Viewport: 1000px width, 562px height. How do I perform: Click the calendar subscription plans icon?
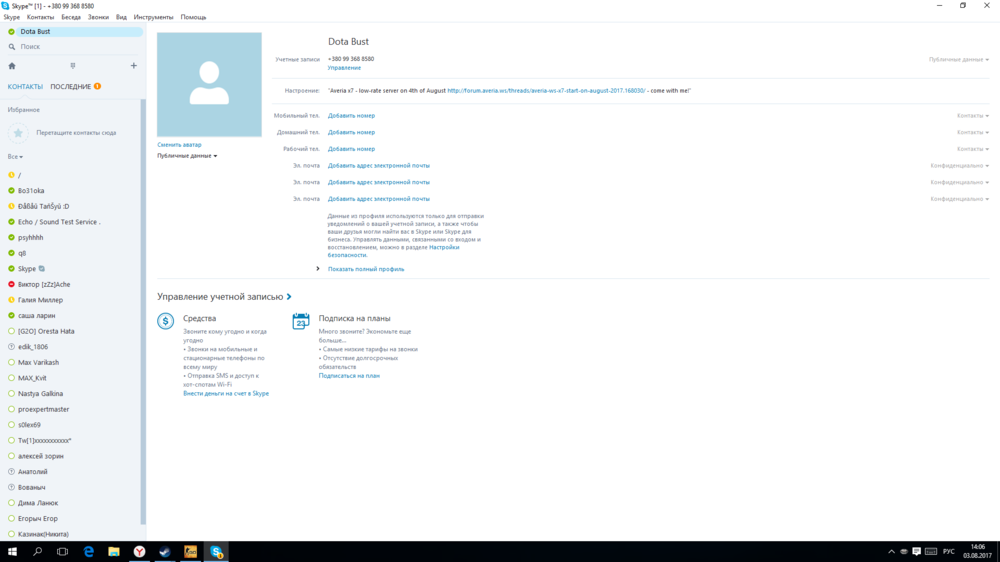301,321
